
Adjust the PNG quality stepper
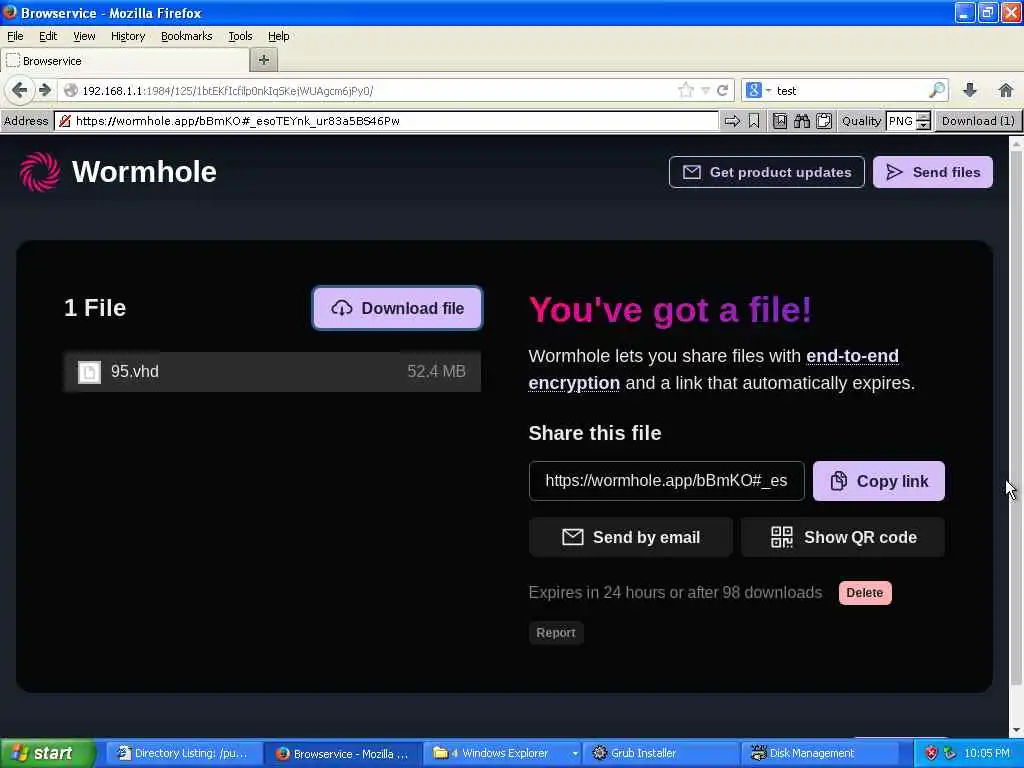coord(923,121)
